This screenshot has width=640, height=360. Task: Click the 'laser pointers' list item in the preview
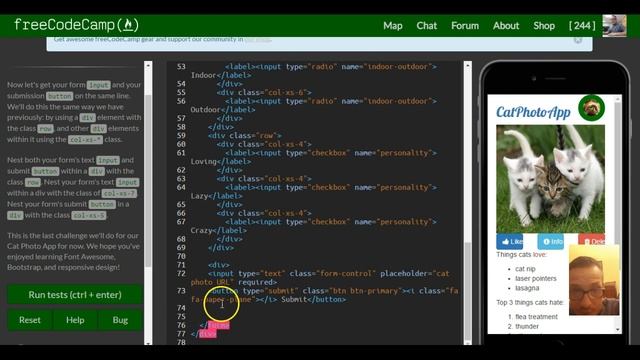(x=536, y=278)
